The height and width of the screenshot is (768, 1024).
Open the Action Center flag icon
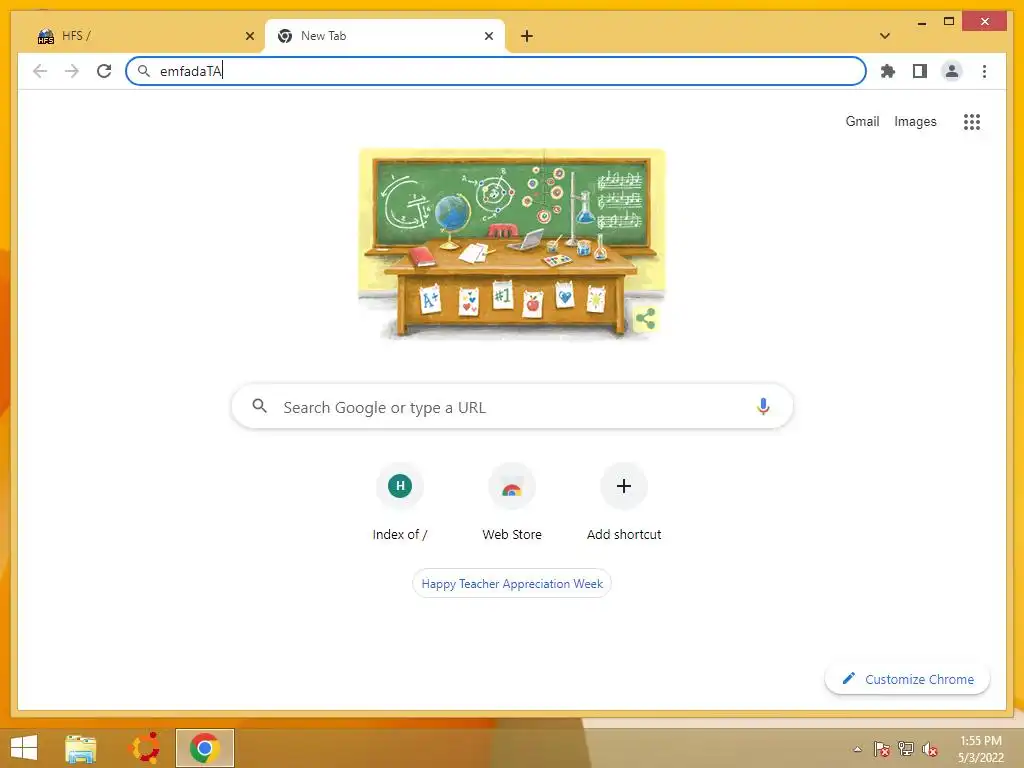[882, 749]
